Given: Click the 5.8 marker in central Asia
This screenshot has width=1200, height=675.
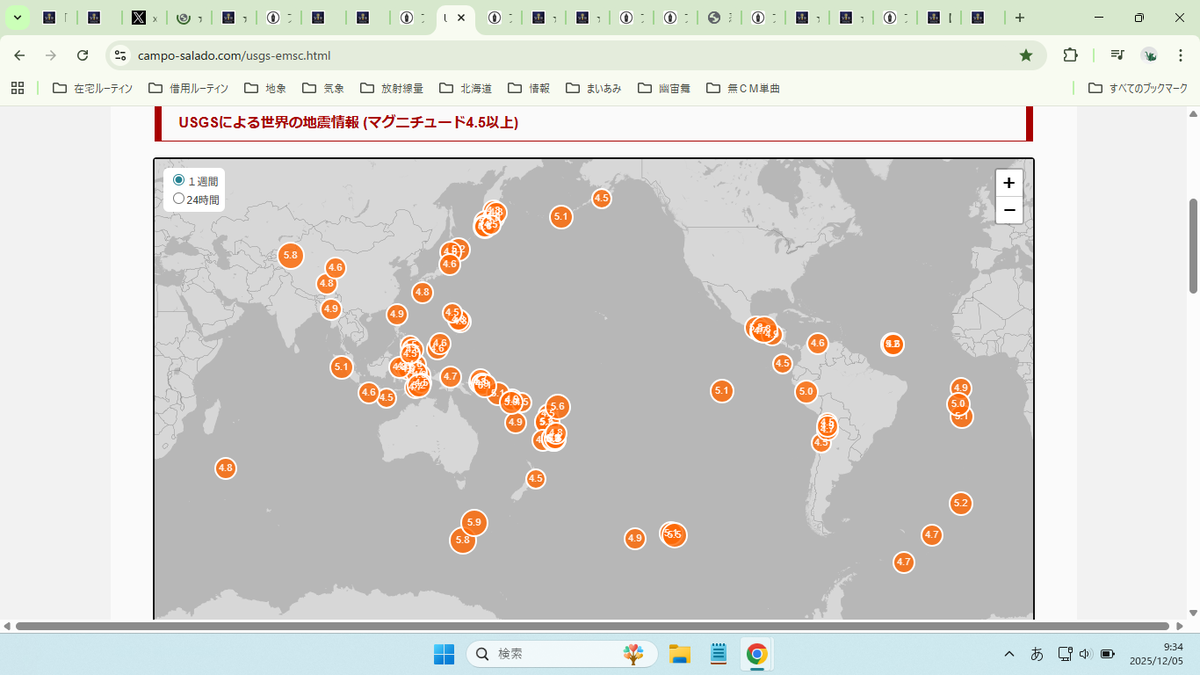Looking at the screenshot, I should point(291,255).
